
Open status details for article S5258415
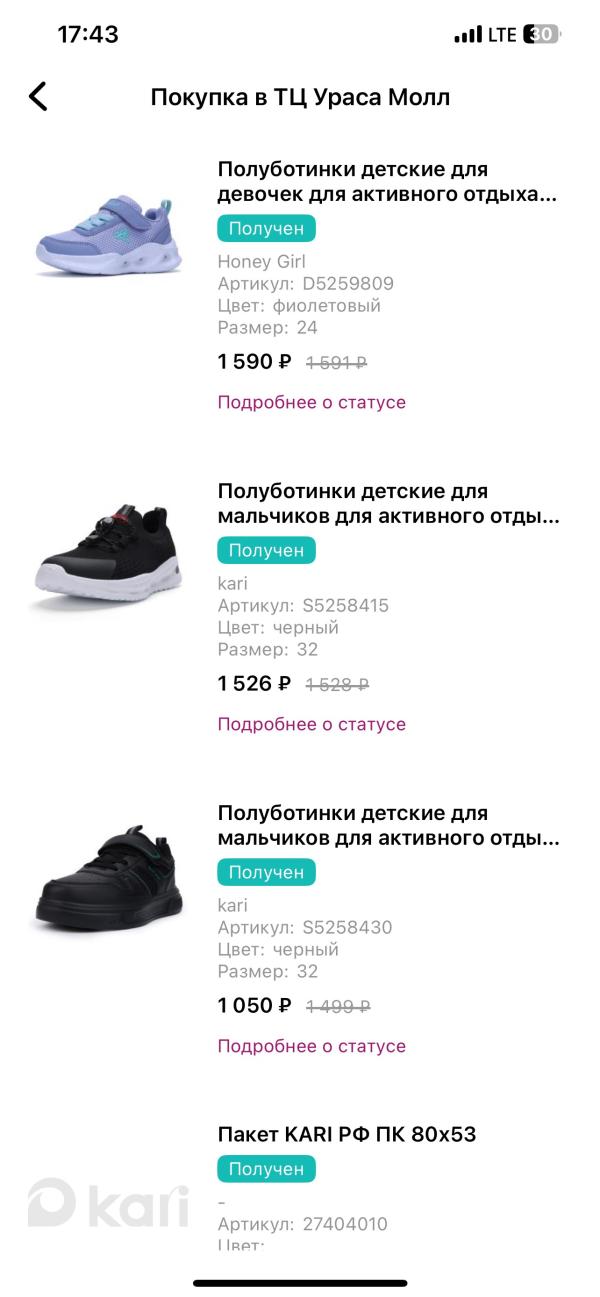point(312,724)
